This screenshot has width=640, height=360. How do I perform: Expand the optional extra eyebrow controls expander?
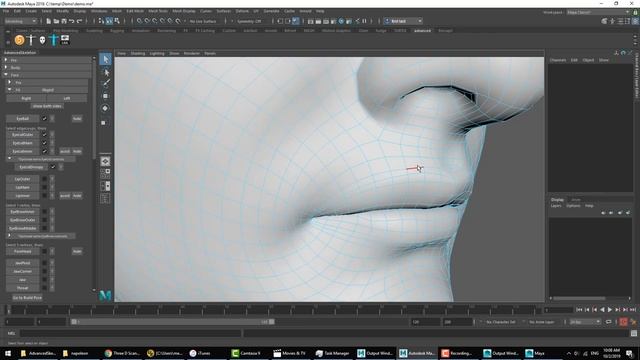click(x=10, y=236)
